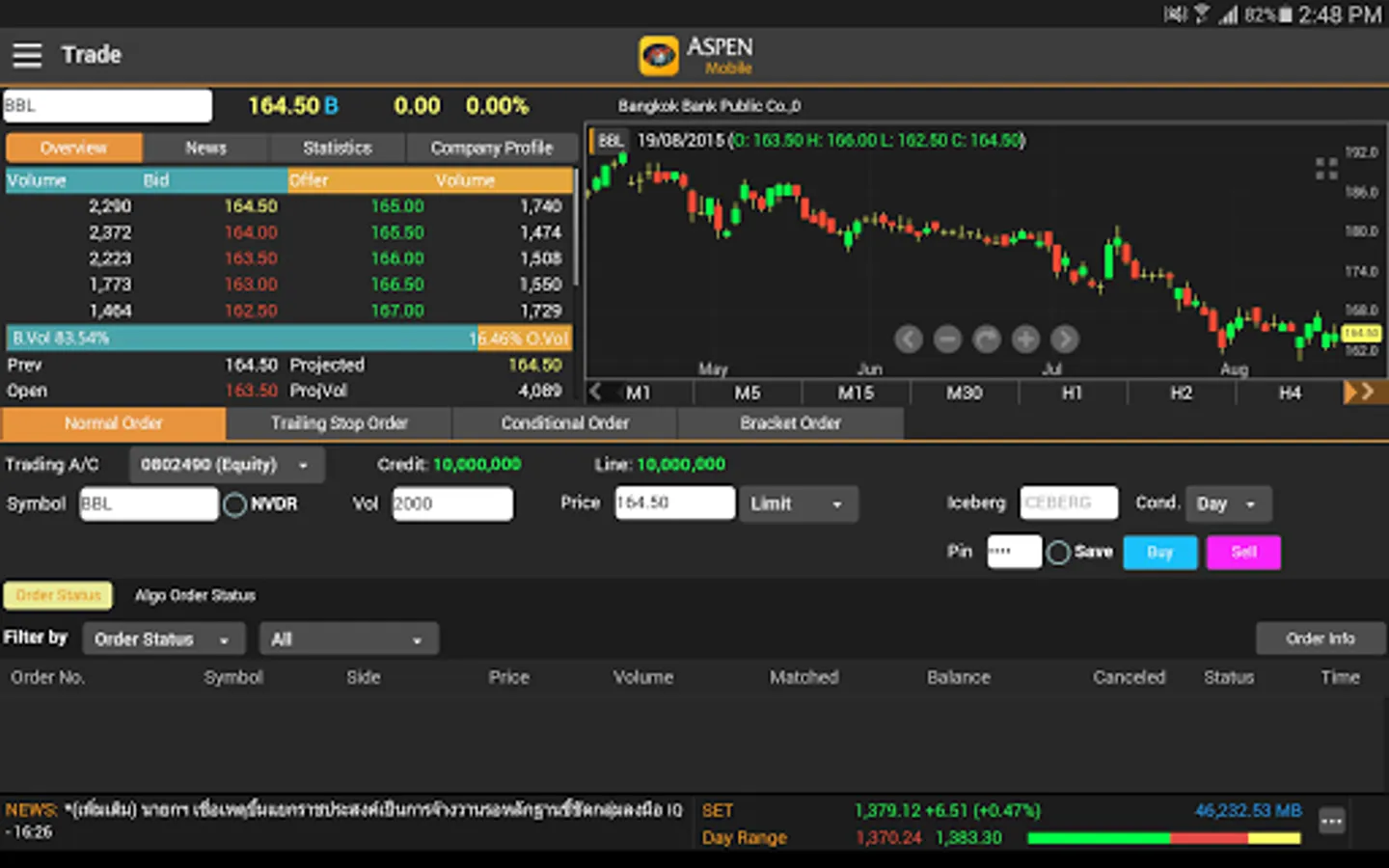Select offer price 167.00 in order book
This screenshot has height=868, width=1389.
coord(397,311)
